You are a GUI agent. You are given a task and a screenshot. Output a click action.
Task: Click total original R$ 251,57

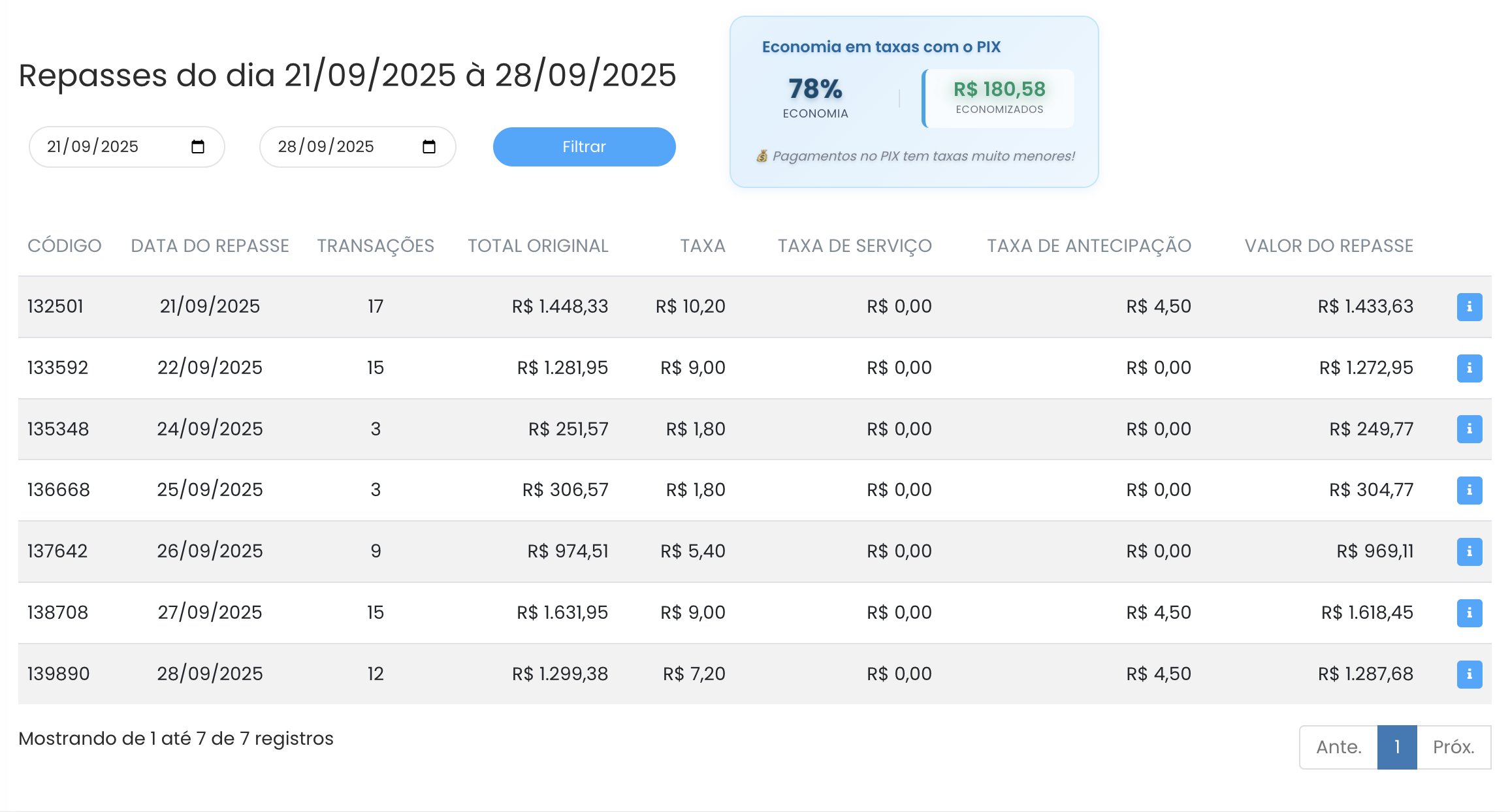(x=568, y=429)
